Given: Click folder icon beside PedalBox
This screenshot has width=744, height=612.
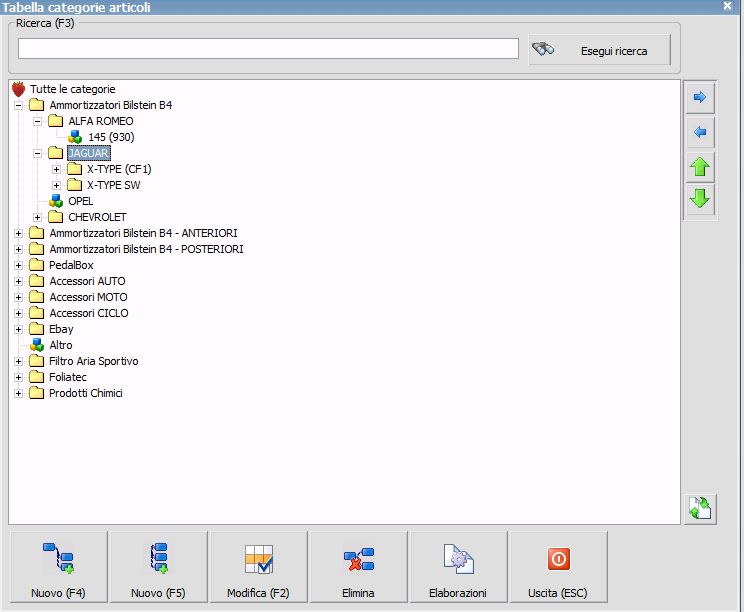Looking at the screenshot, I should (37, 265).
